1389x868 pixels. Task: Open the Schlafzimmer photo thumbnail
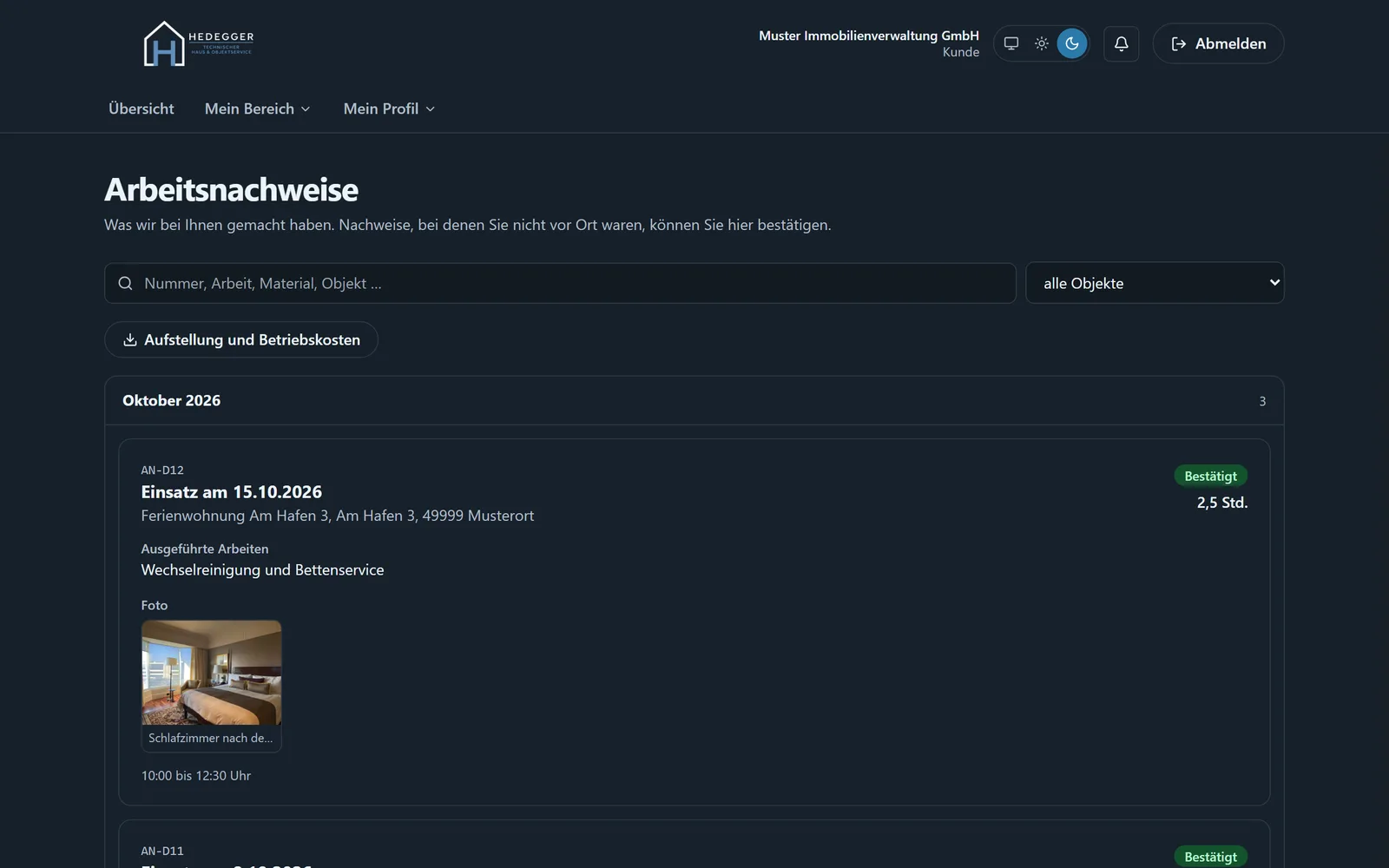coord(212,673)
